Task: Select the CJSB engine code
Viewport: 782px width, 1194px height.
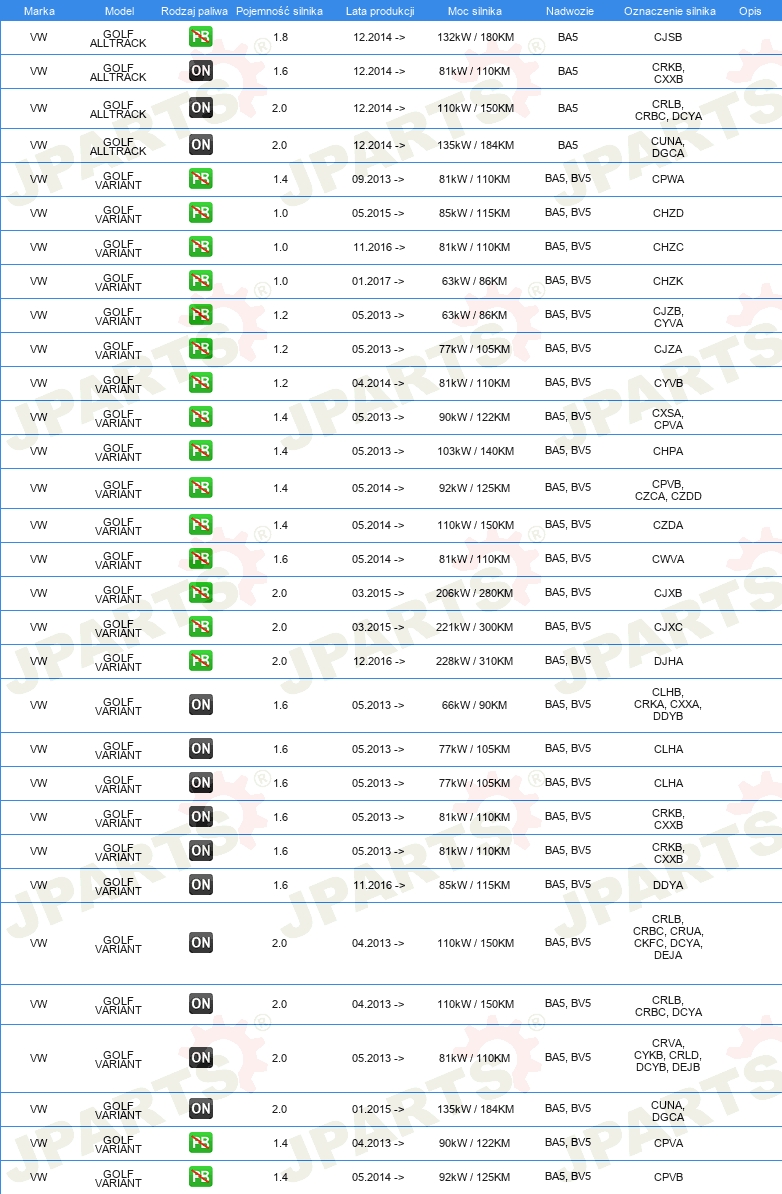Action: coord(668,37)
